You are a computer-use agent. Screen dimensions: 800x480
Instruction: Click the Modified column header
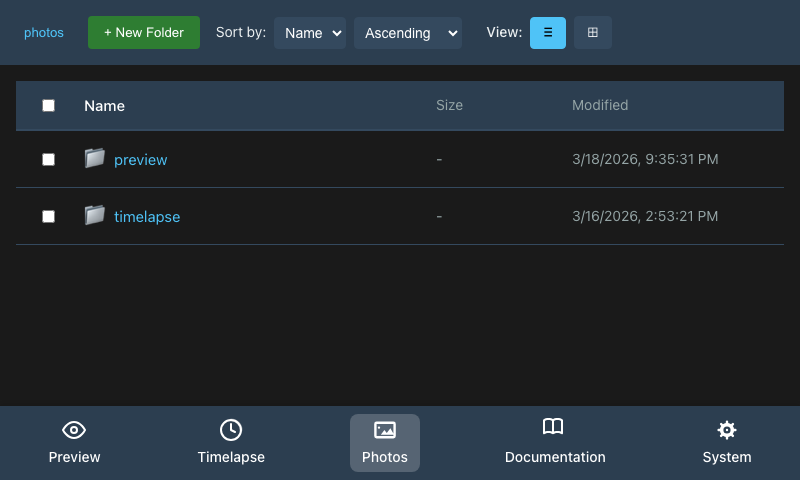(x=600, y=105)
